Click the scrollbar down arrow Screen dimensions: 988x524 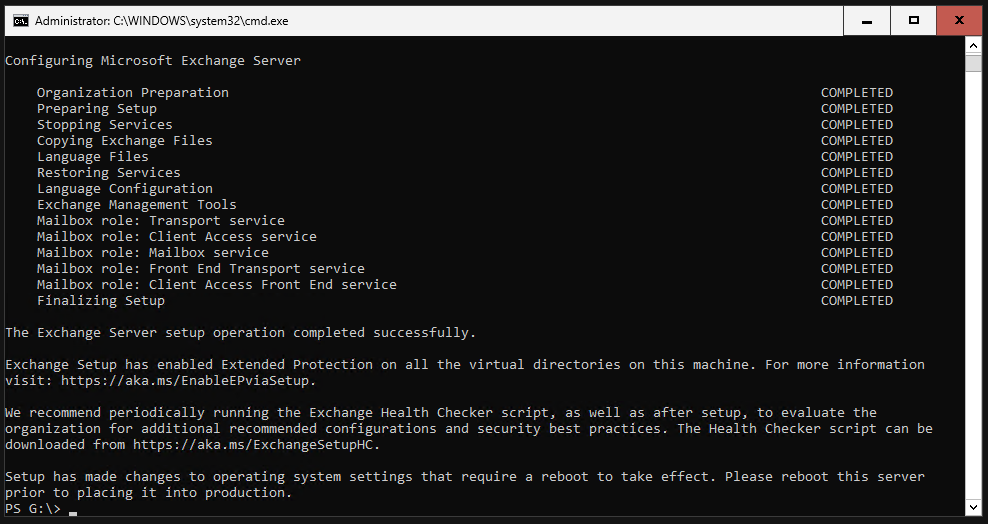(973, 508)
